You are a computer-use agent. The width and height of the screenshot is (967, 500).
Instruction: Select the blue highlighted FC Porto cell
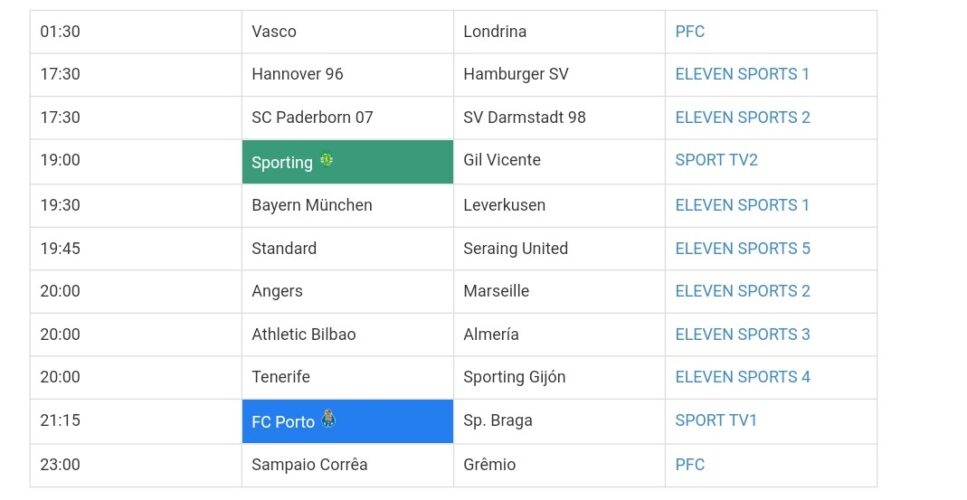pos(348,421)
